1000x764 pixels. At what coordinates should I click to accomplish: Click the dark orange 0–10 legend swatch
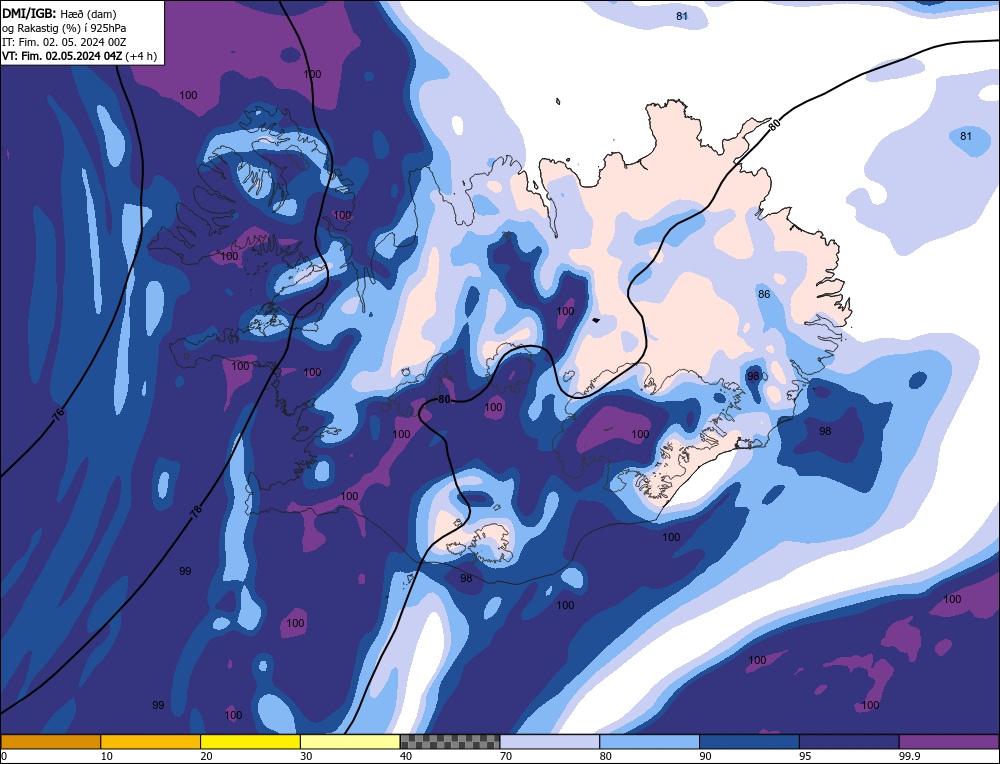pyautogui.click(x=50, y=742)
